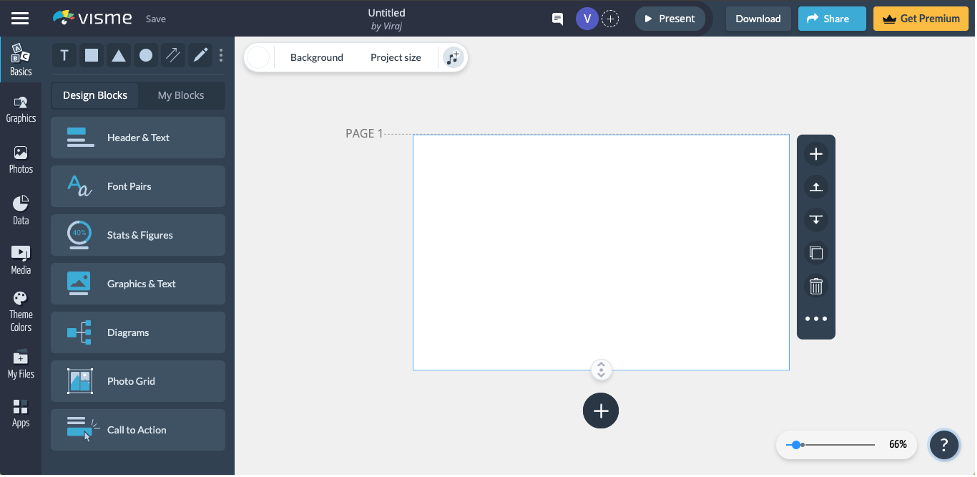Open the Graphics sidebar panel
Viewport: 977px width, 477px height.
click(x=21, y=110)
